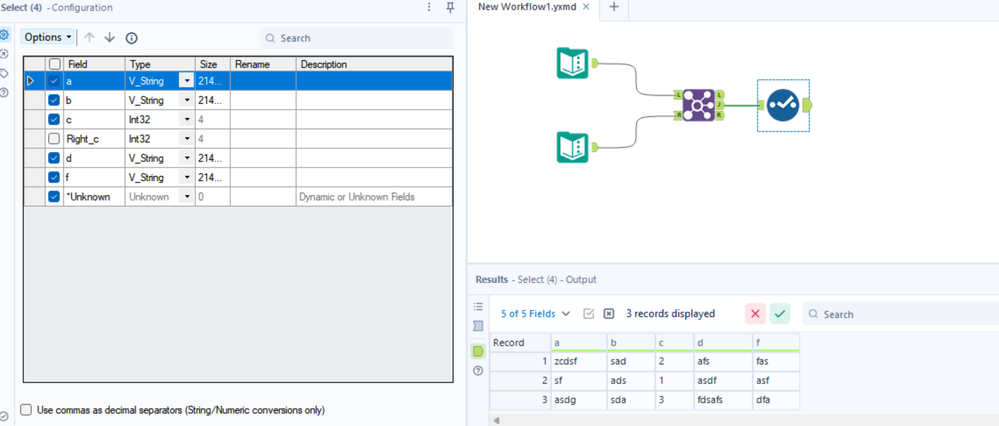Click column d header in Results

coord(723,343)
